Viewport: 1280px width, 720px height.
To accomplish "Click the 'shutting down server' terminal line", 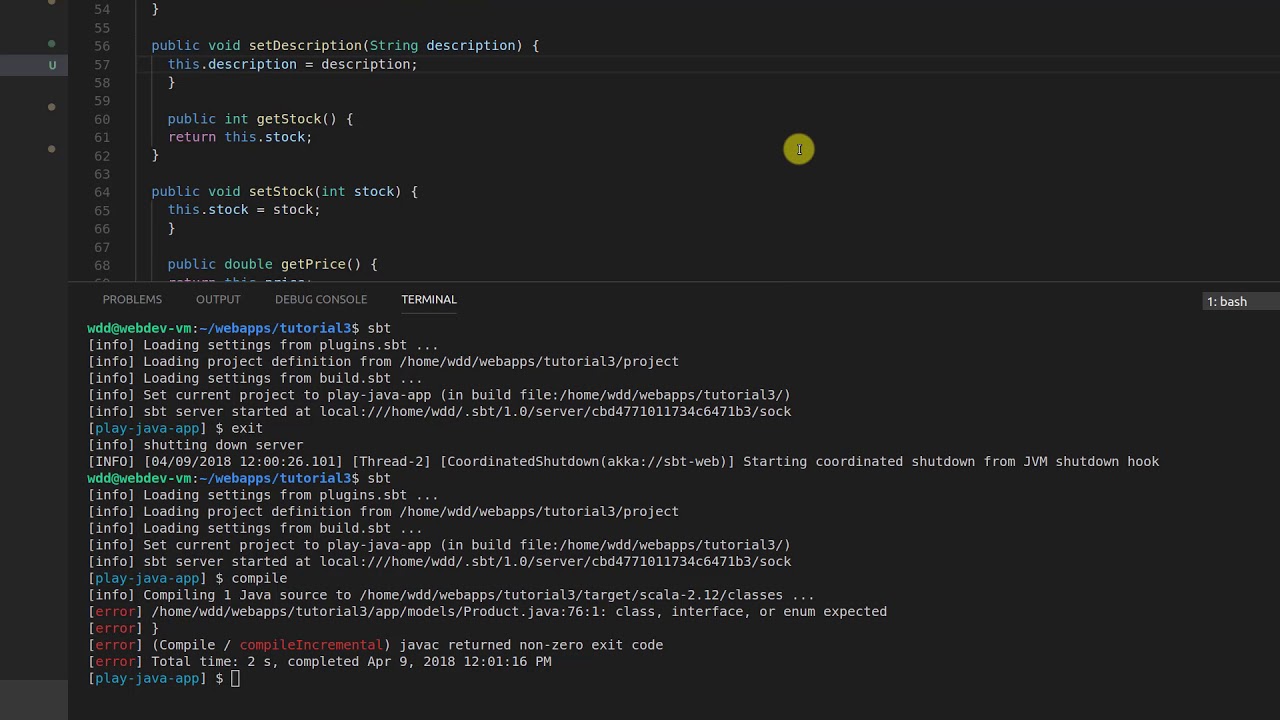I will [x=196, y=445].
